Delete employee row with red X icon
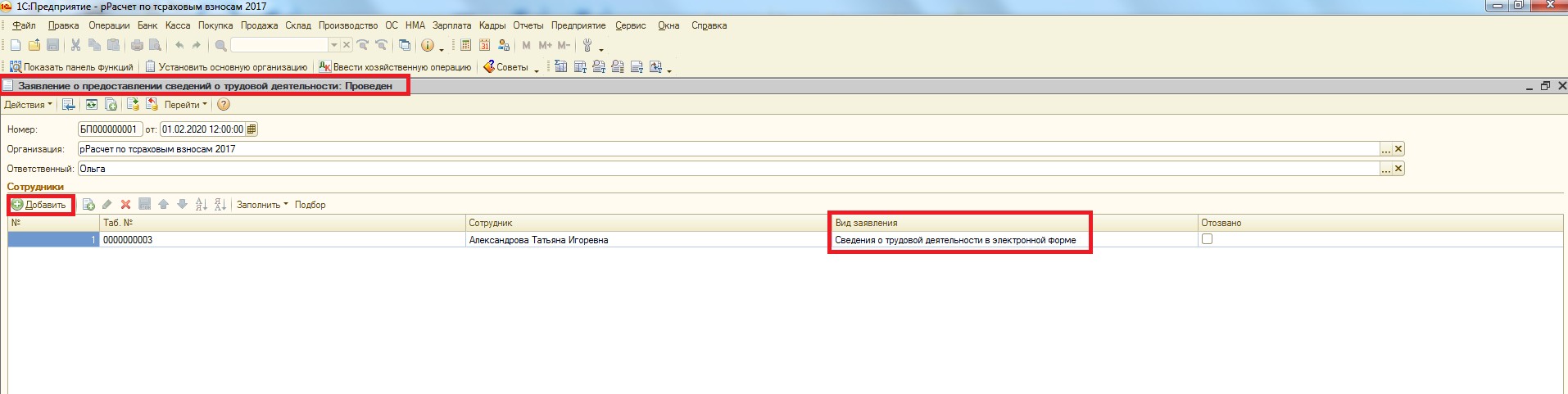Screen dimensions: 1568x394 tap(125, 205)
